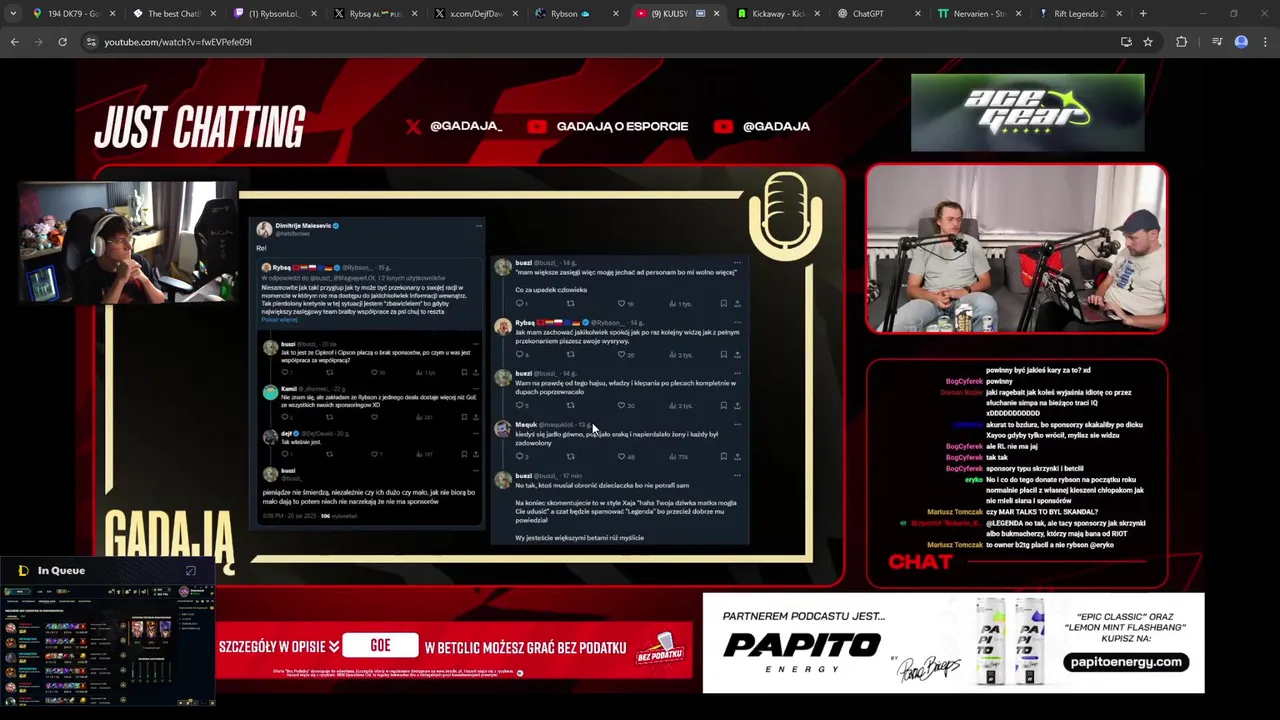Click the podcast hosts camera feed
Screen dimensions: 1280x720
click(1016, 249)
